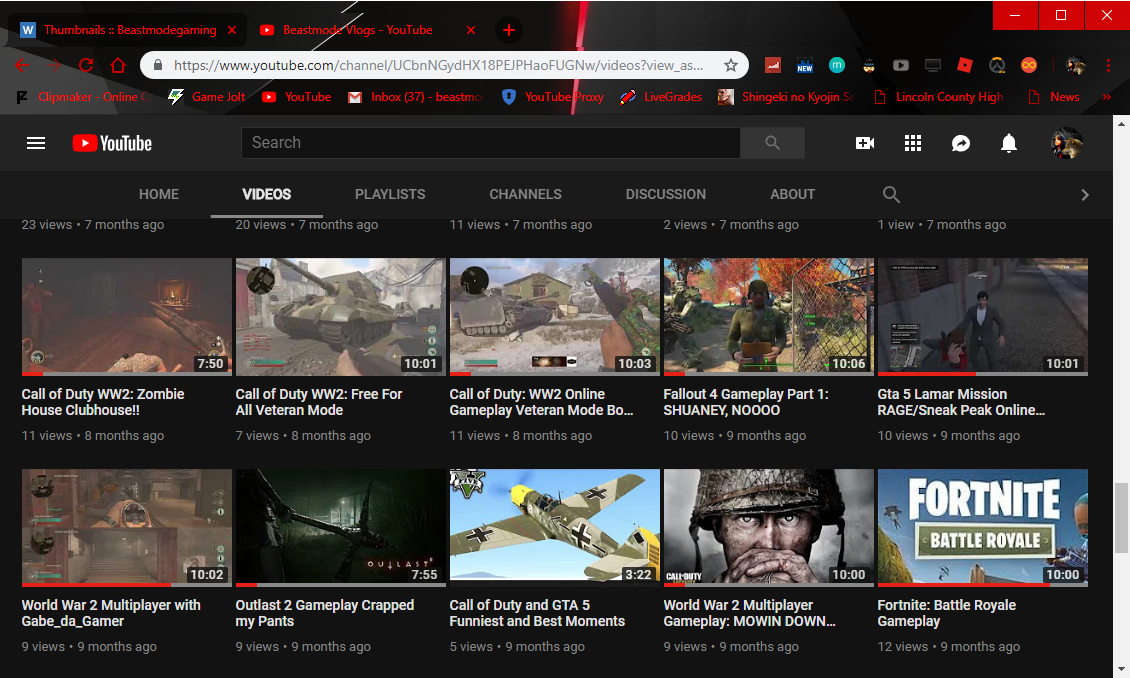Viewport: 1130px width, 678px height.
Task: Open the browser profile avatar in the toolbar
Action: point(1076,66)
